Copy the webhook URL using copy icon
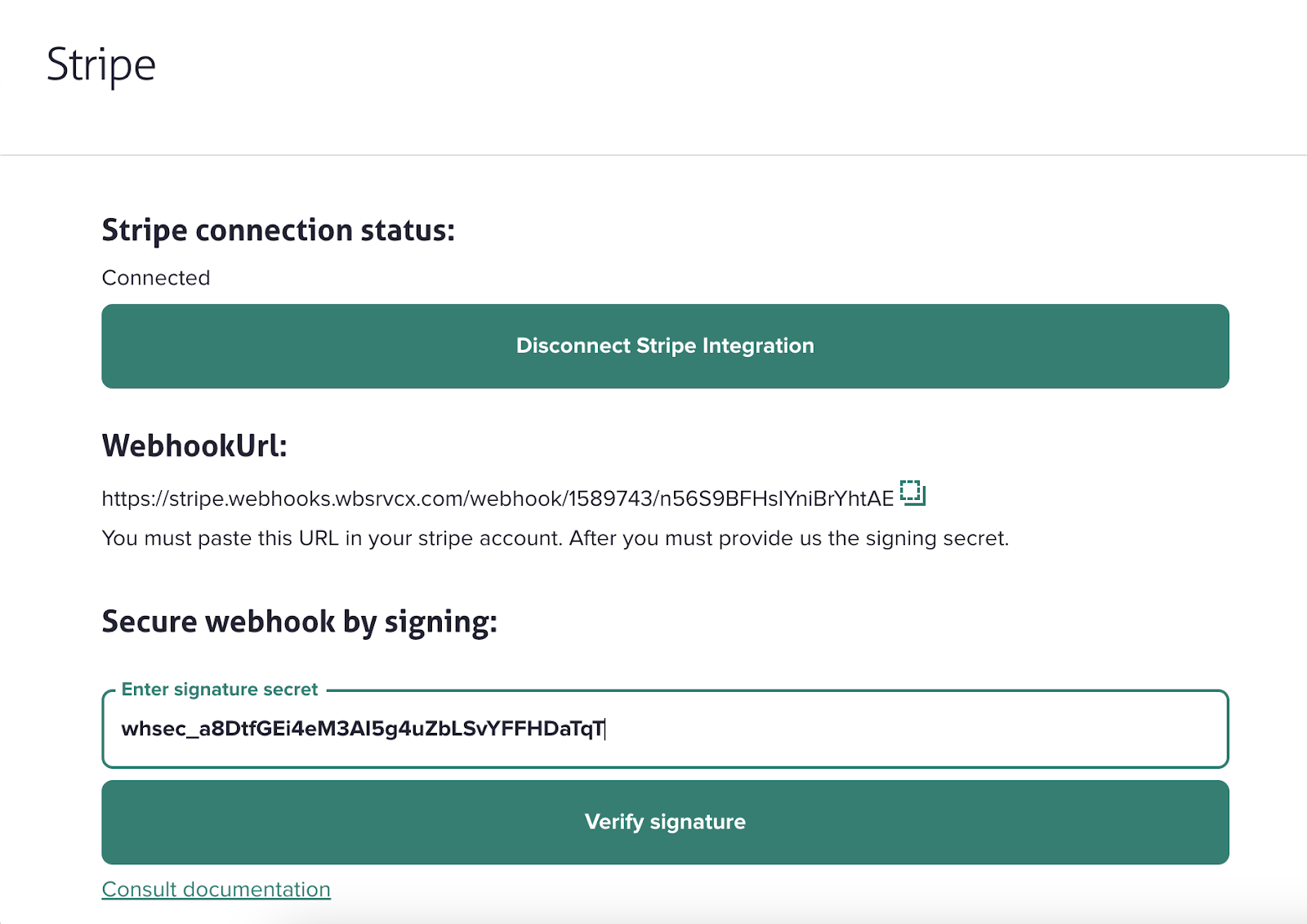 (x=912, y=493)
